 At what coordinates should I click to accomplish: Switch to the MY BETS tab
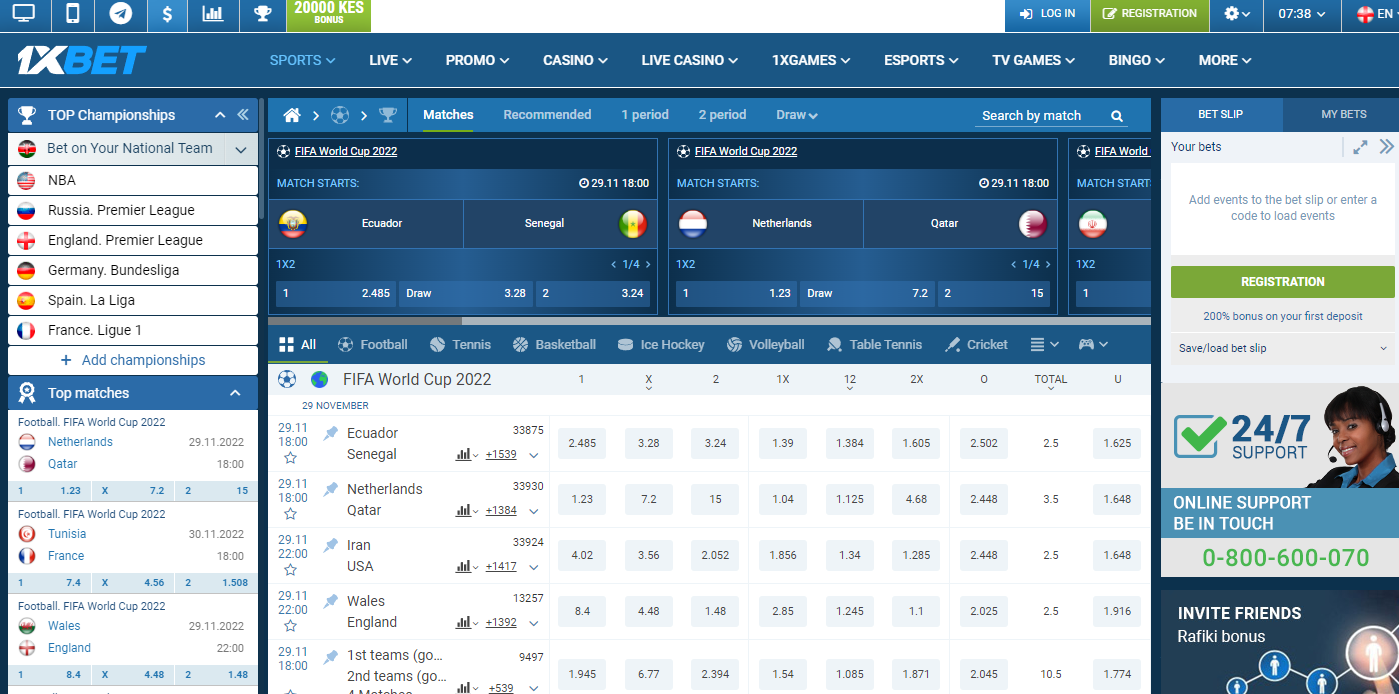(x=1343, y=114)
